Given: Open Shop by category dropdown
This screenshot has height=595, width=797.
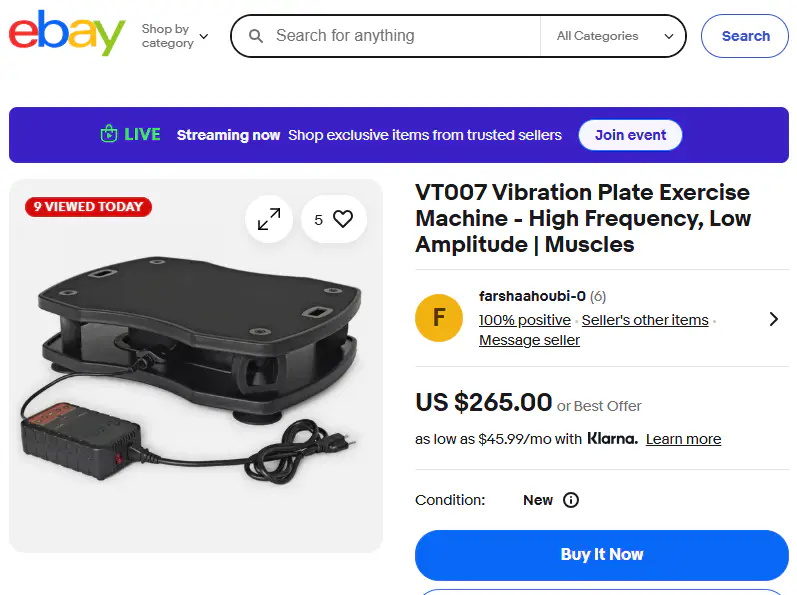Looking at the screenshot, I should (175, 36).
